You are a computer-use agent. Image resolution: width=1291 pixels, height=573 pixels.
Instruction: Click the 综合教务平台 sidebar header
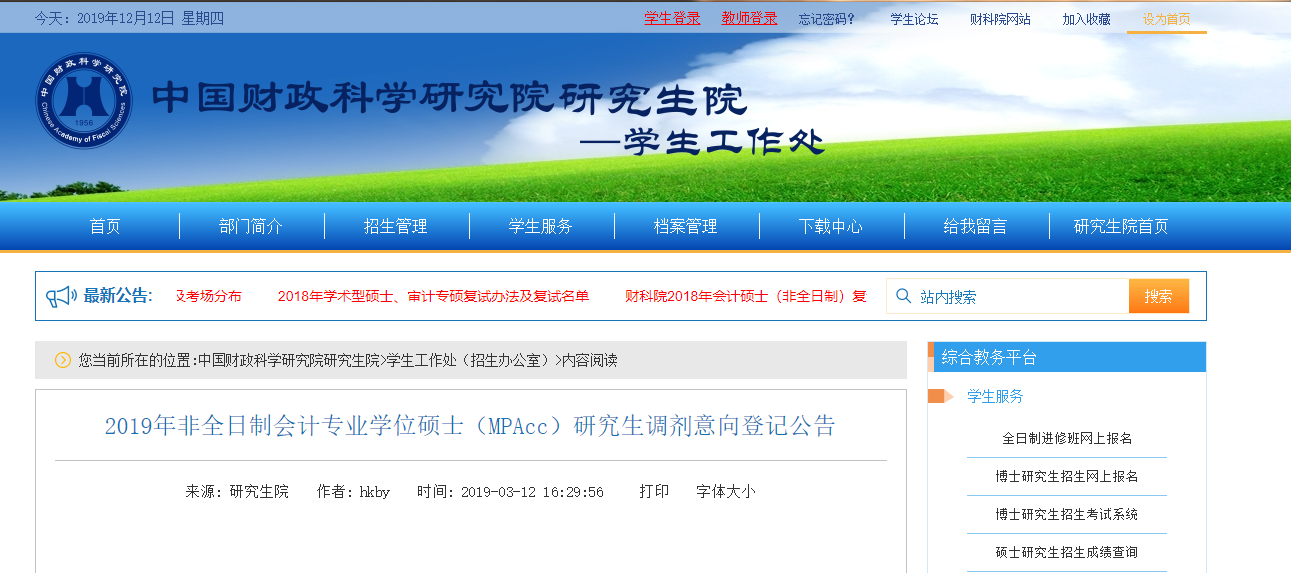tap(1067, 357)
